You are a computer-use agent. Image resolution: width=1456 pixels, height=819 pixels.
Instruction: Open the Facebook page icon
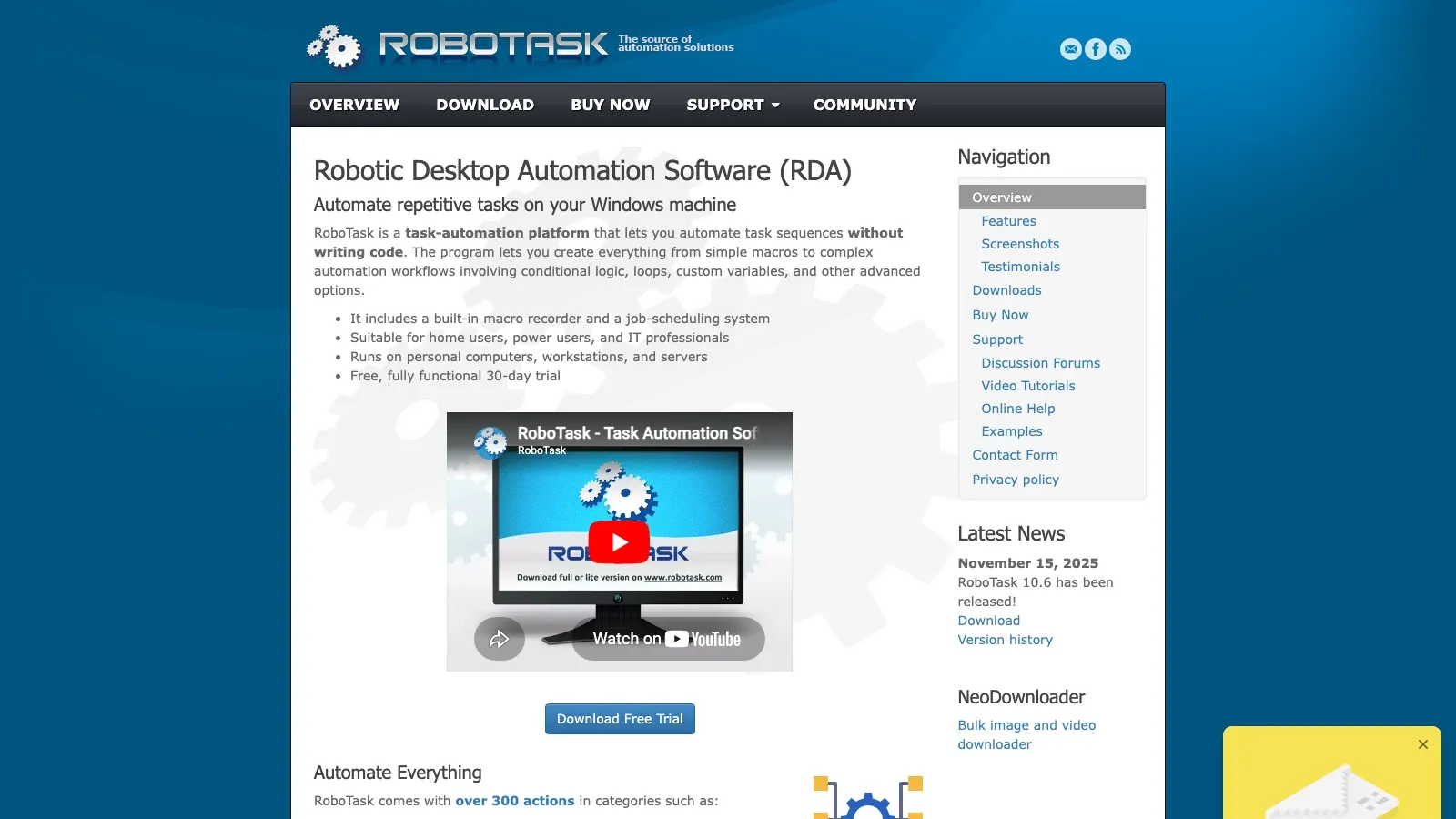[1096, 49]
